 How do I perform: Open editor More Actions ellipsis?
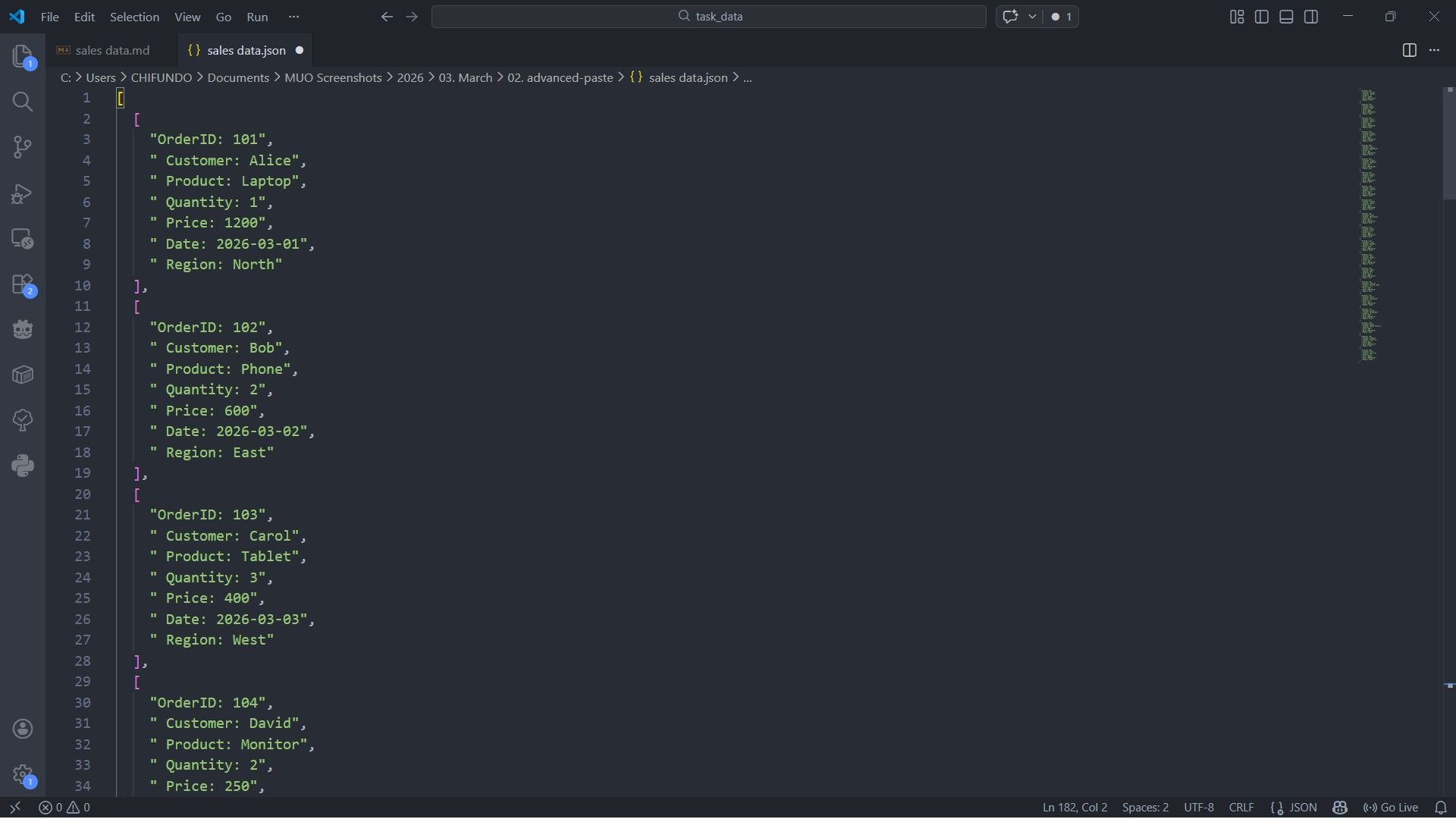pos(1434,50)
